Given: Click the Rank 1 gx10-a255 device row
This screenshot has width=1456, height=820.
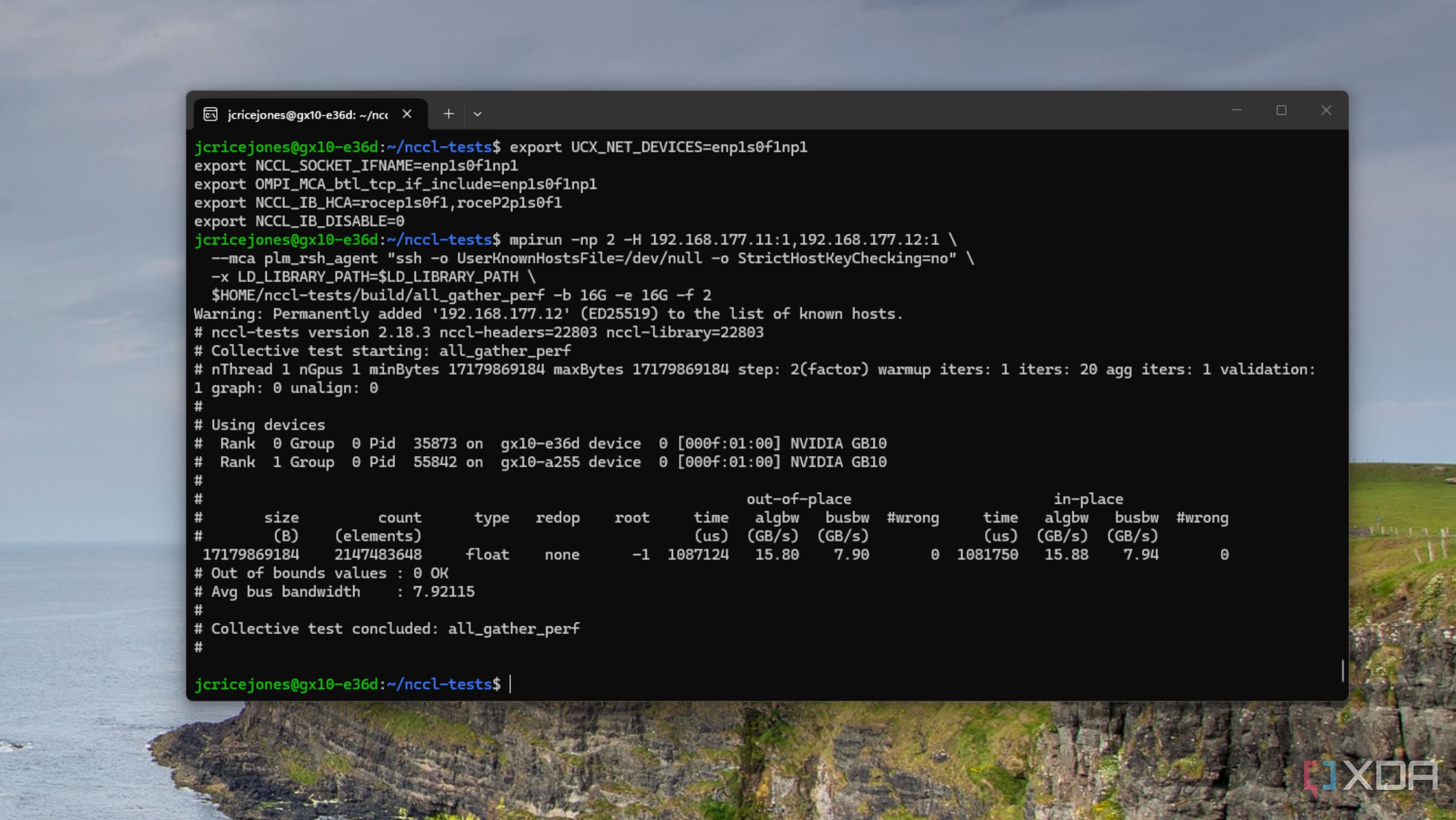Looking at the screenshot, I should 540,463.
